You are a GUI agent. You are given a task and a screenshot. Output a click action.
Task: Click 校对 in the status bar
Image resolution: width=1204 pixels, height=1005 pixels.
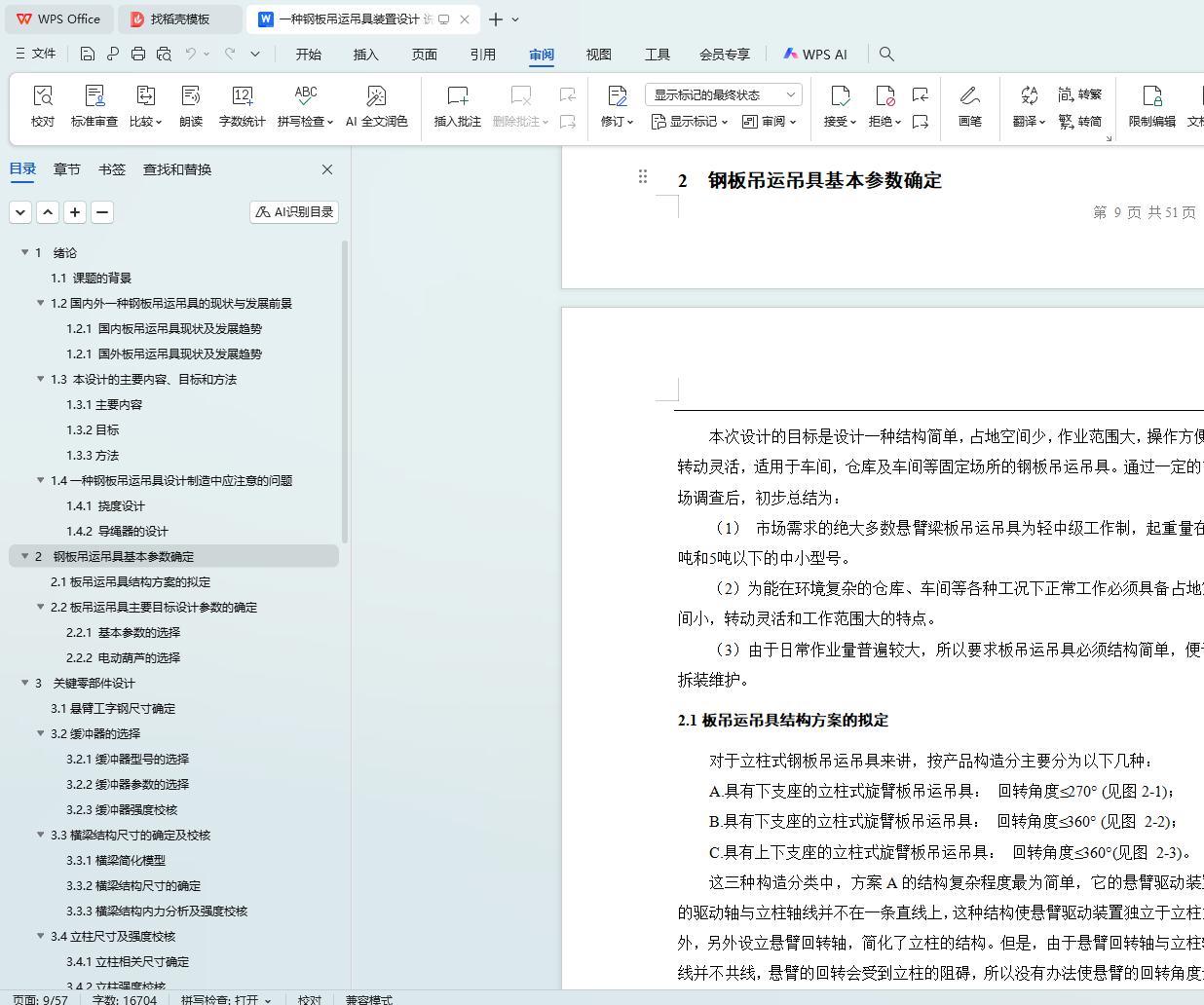coord(310,999)
